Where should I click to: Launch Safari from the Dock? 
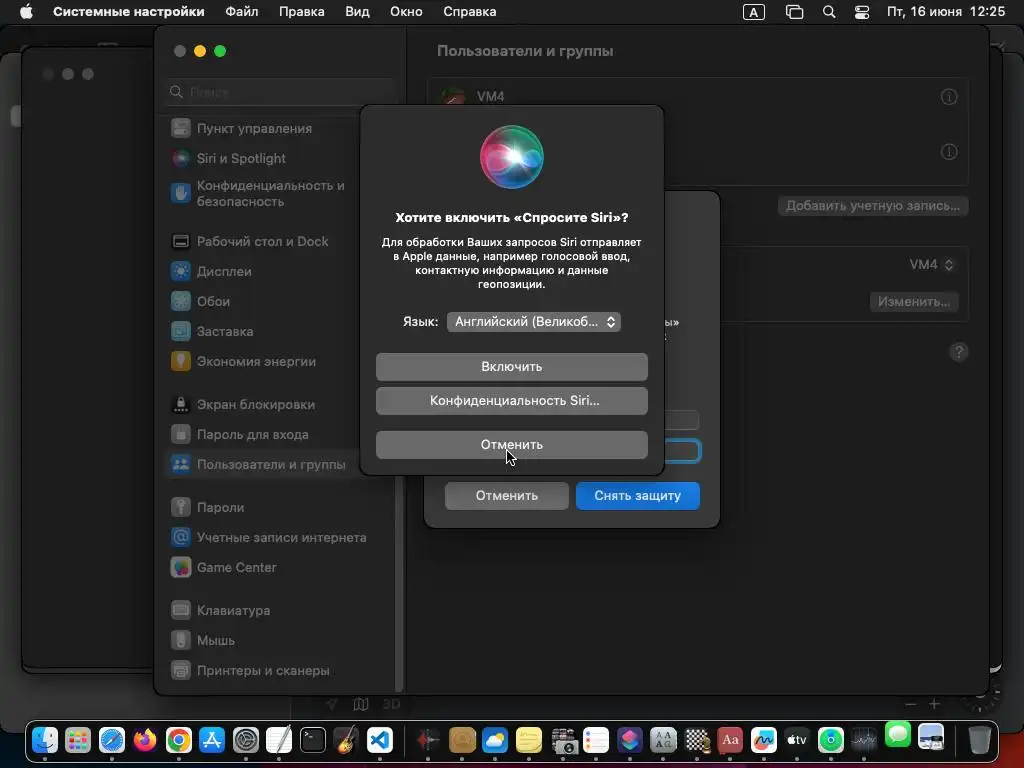[112, 740]
